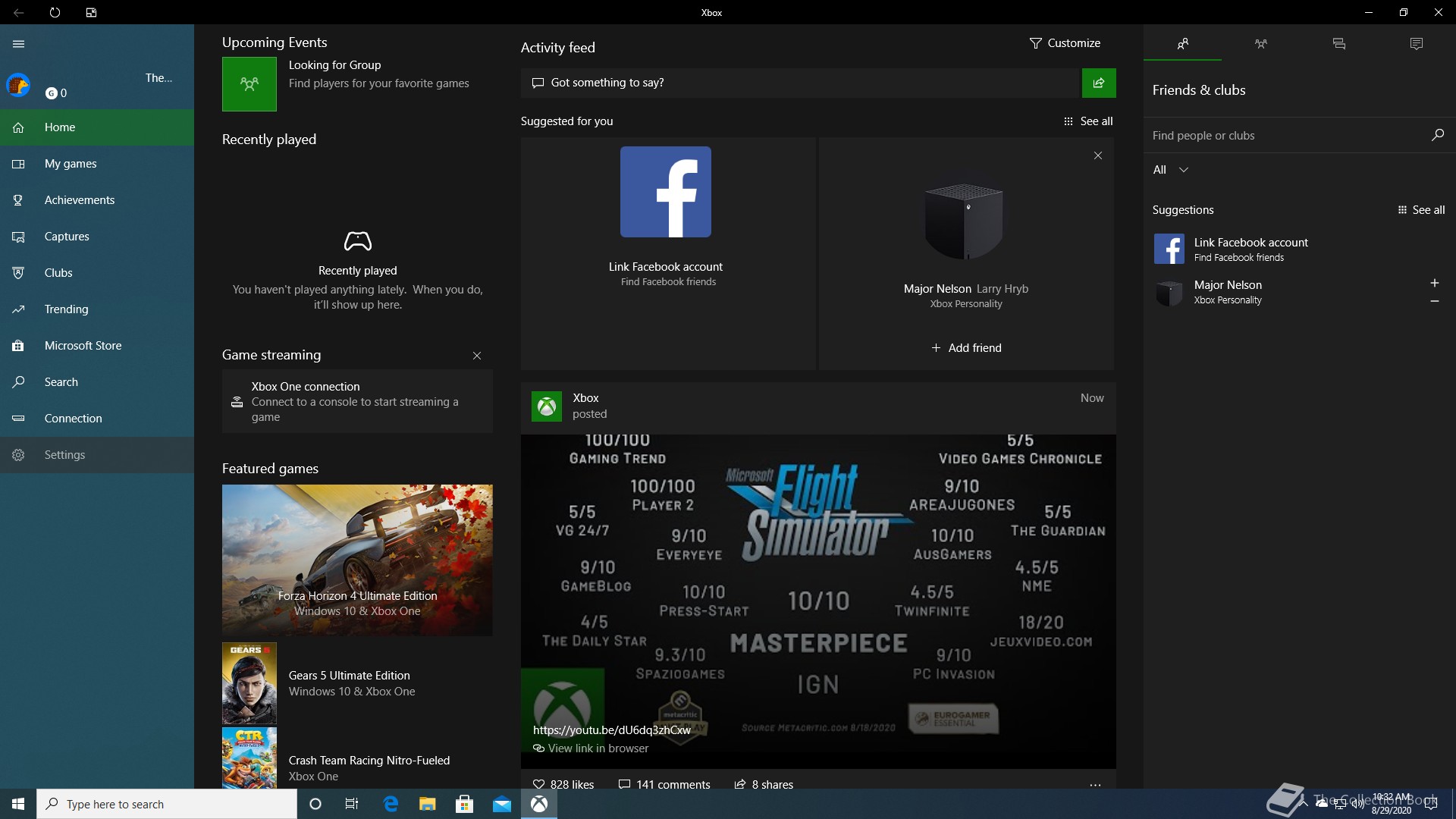Open File Explorer from the taskbar

pos(428,804)
